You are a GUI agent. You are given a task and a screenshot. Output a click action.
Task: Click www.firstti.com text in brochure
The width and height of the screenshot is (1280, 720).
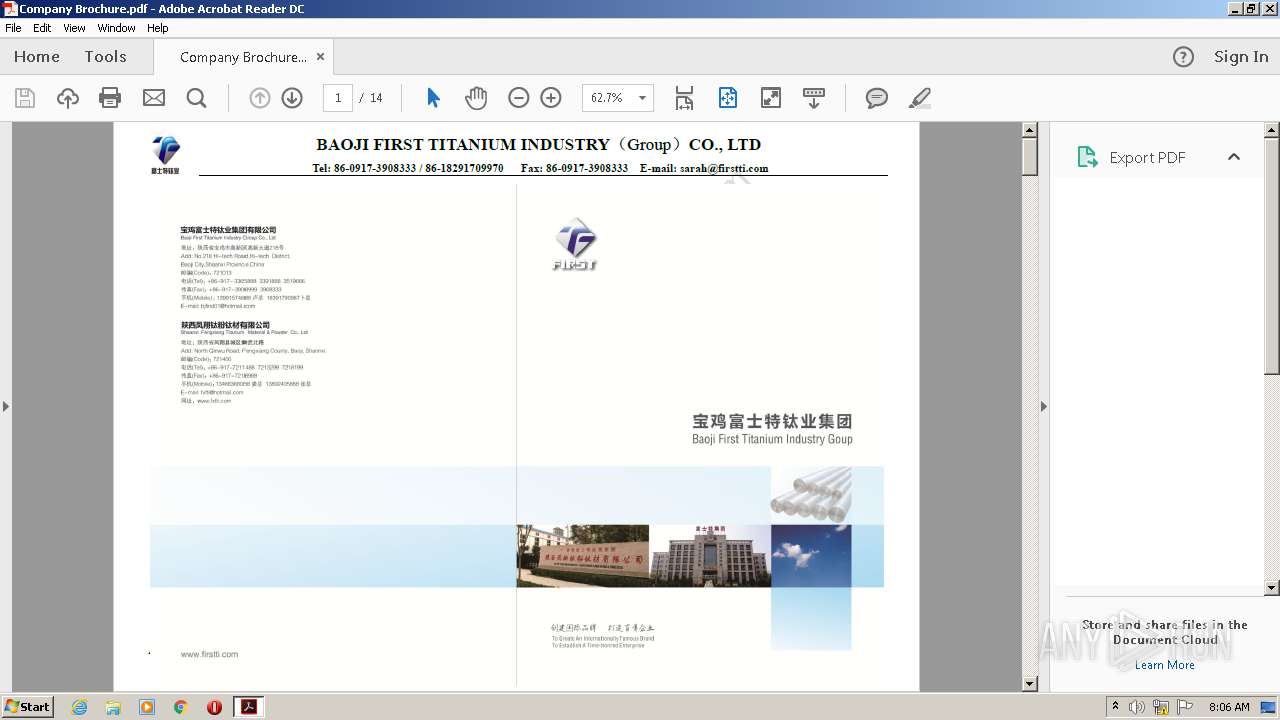(209, 654)
